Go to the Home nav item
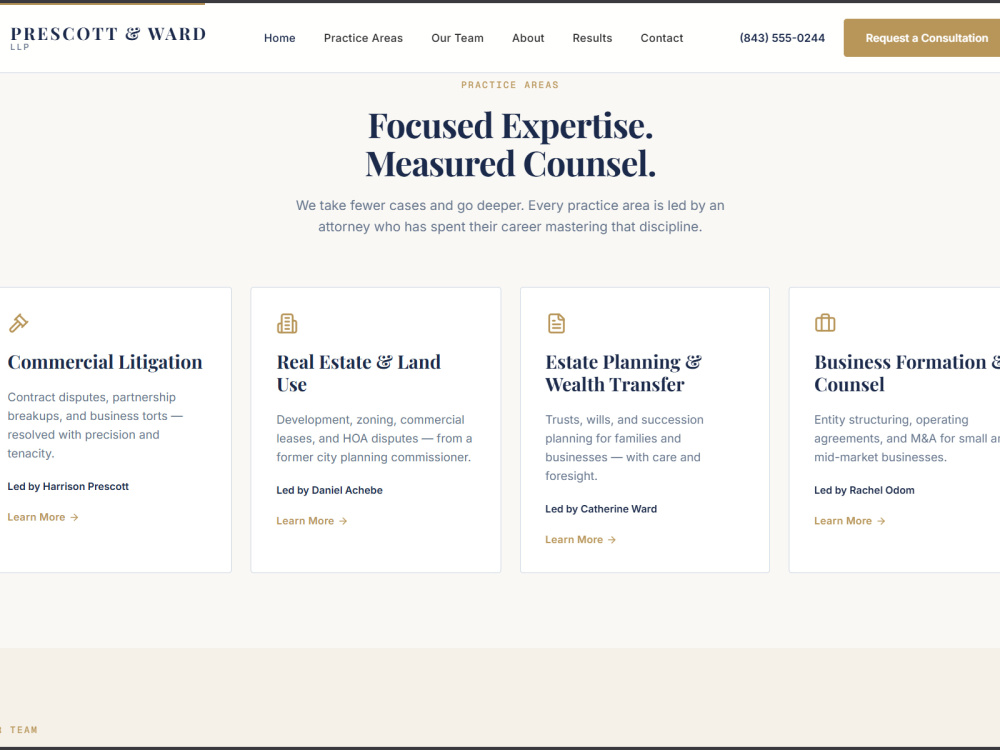 (x=279, y=38)
